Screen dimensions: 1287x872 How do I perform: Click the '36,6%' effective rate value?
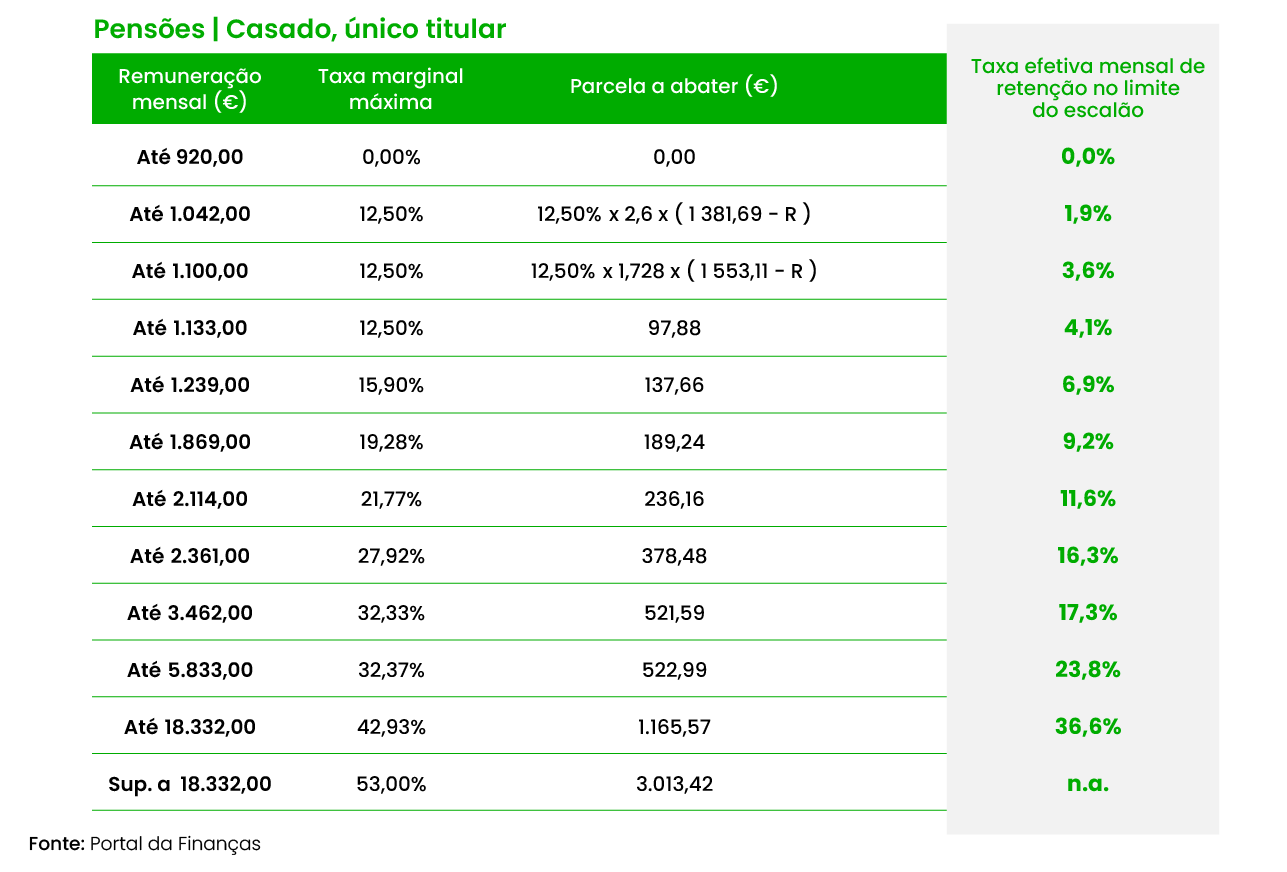(1088, 727)
